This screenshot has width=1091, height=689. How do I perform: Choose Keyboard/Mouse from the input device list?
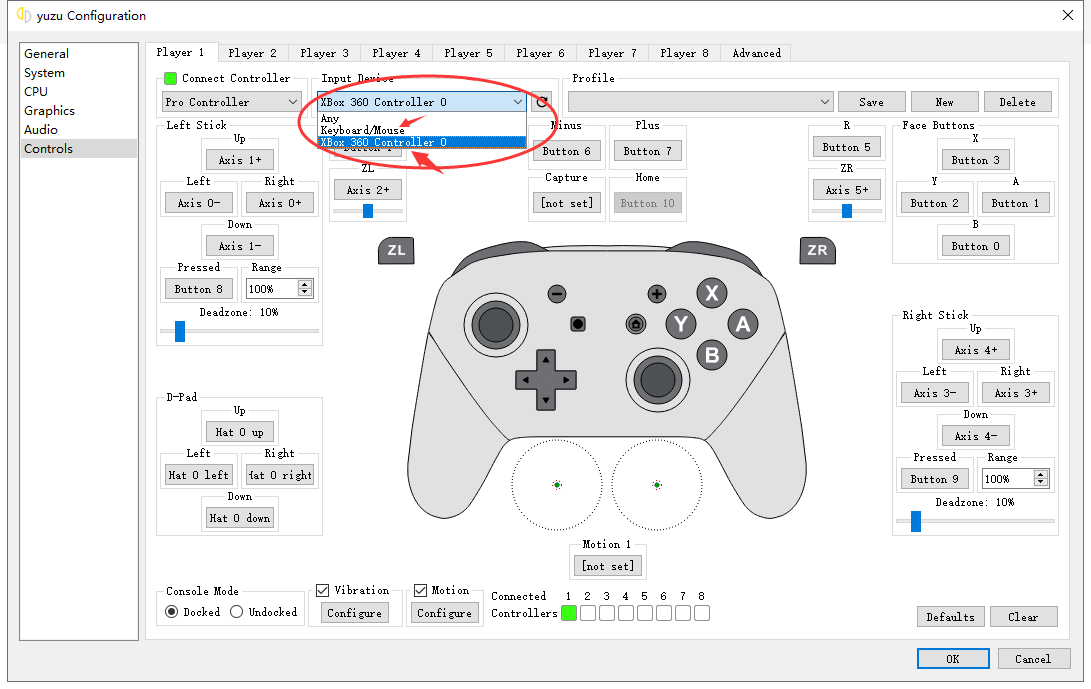coord(362,130)
